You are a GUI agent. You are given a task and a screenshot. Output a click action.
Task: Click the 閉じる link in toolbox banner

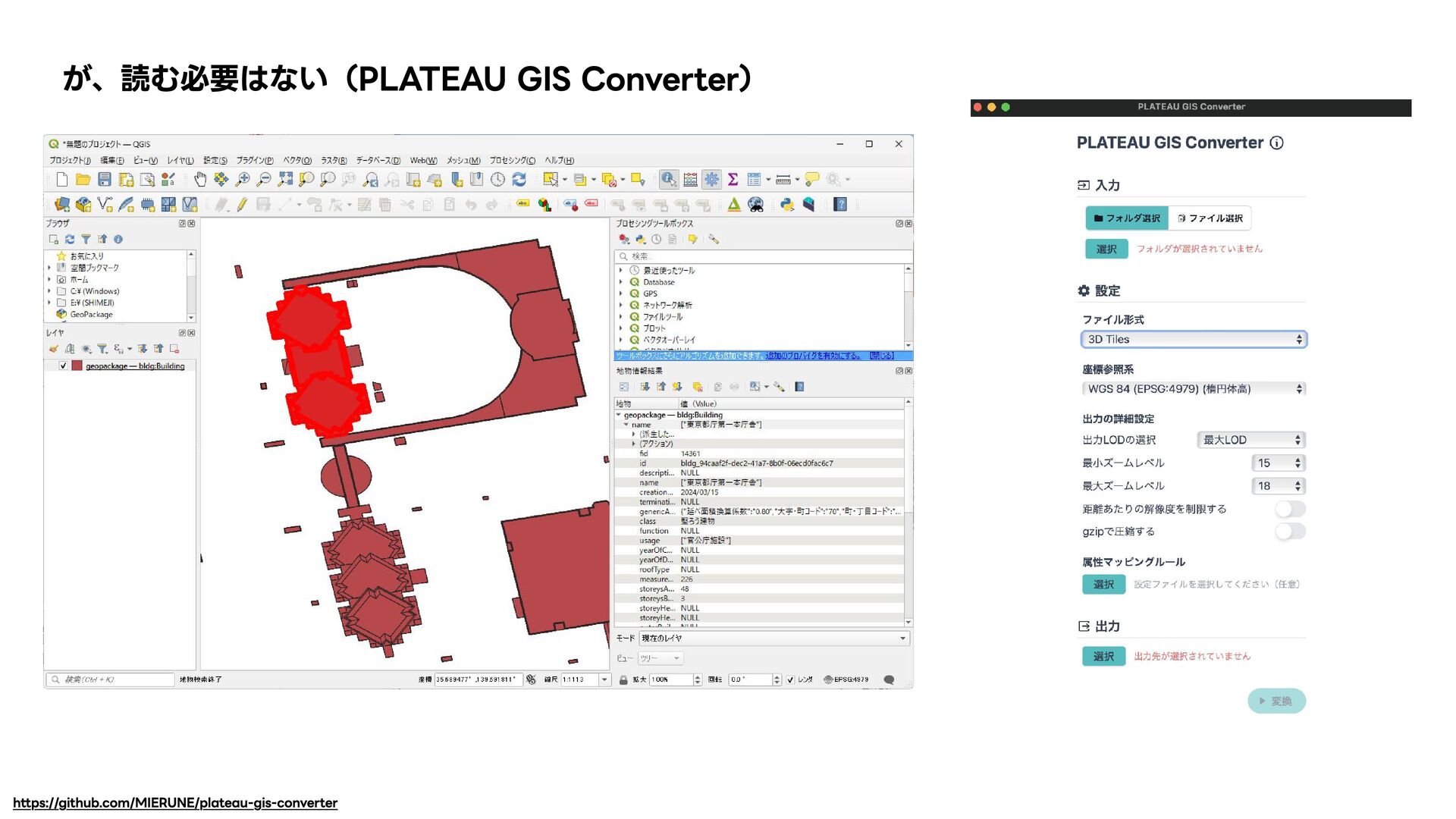[x=882, y=356]
